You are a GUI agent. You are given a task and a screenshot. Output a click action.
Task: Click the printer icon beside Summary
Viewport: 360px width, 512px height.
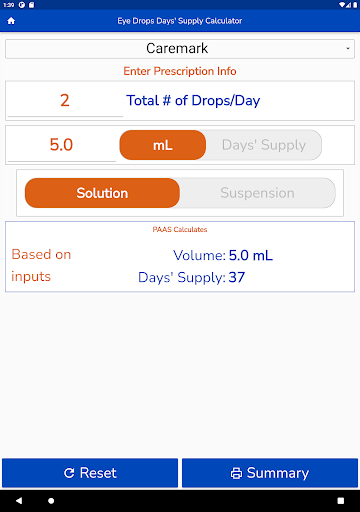tap(236, 473)
